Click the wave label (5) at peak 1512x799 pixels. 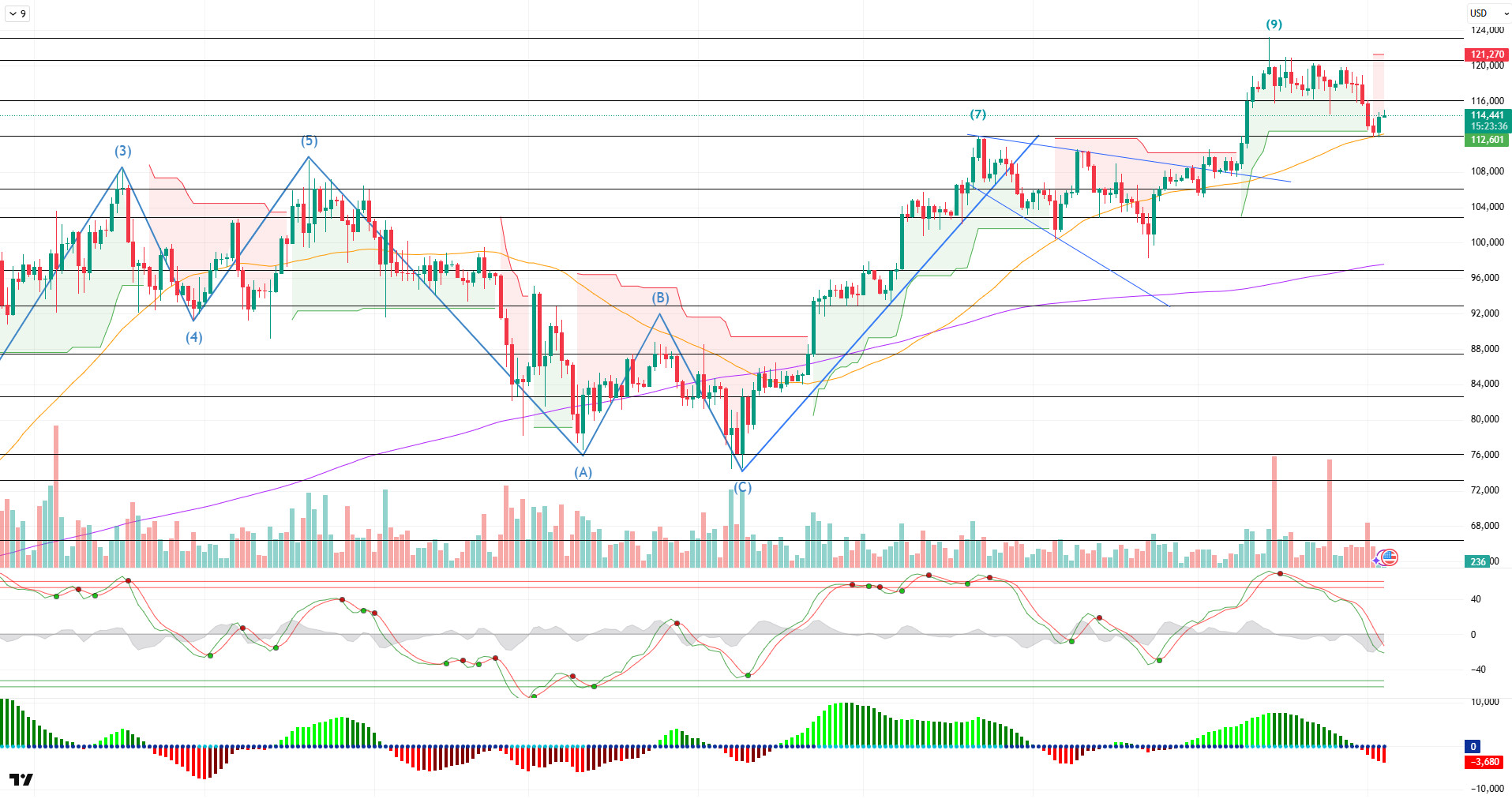310,141
